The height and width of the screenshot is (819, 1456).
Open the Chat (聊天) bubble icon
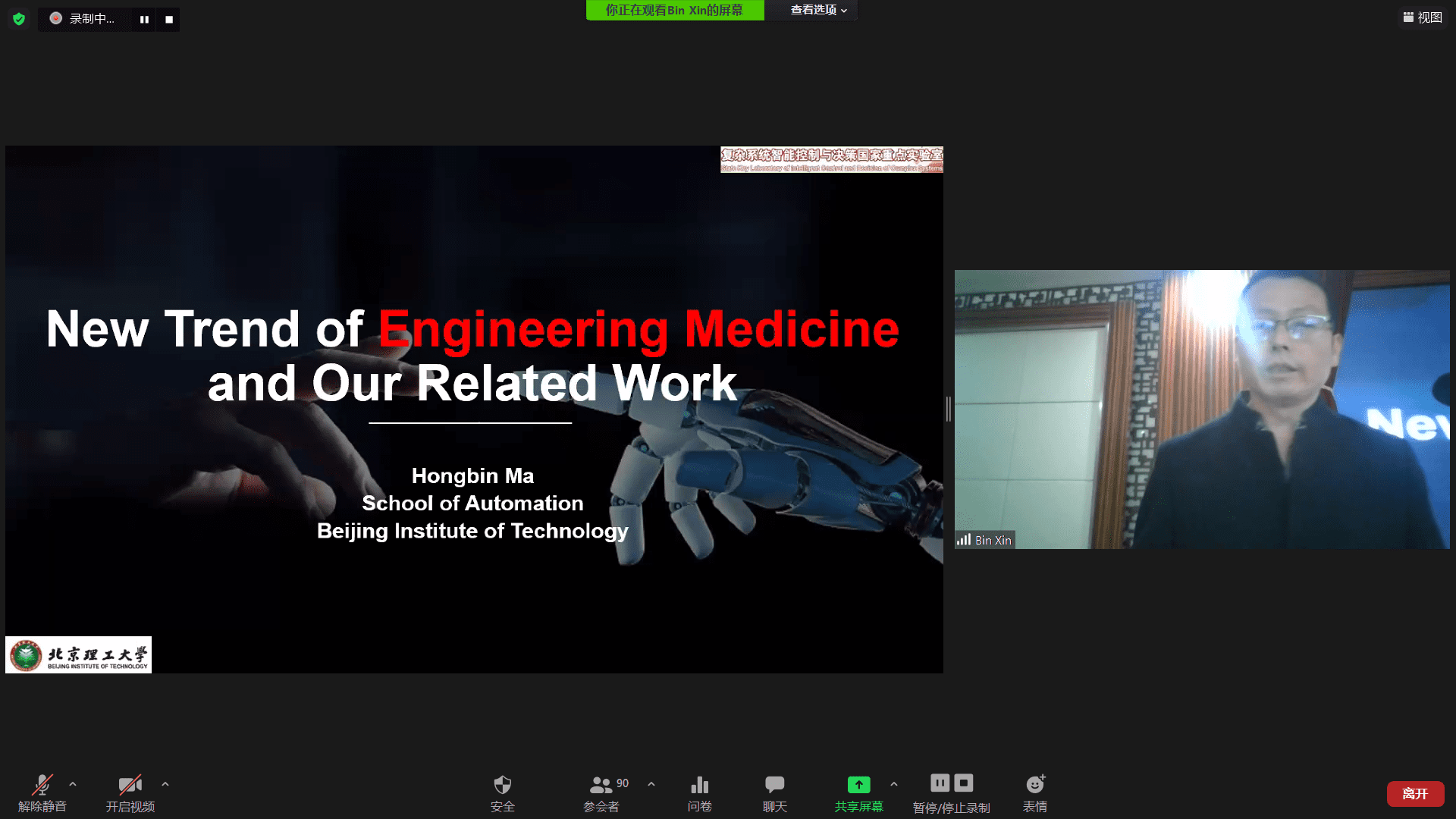click(x=774, y=785)
